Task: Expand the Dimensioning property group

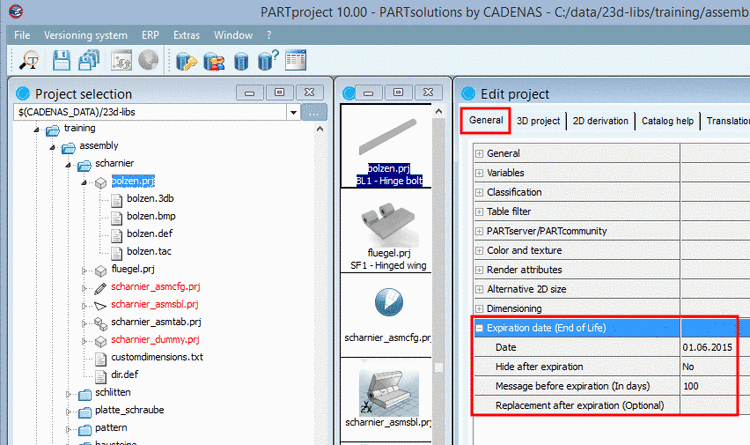Action: pyautogui.click(x=479, y=309)
